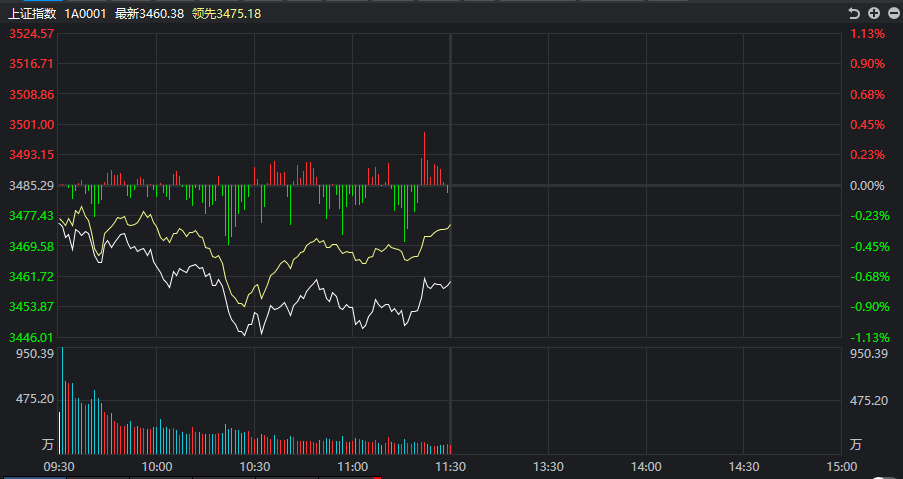The image size is (903, 479).
Task: Click the 3453.87 price axis label
Action: coord(32,306)
